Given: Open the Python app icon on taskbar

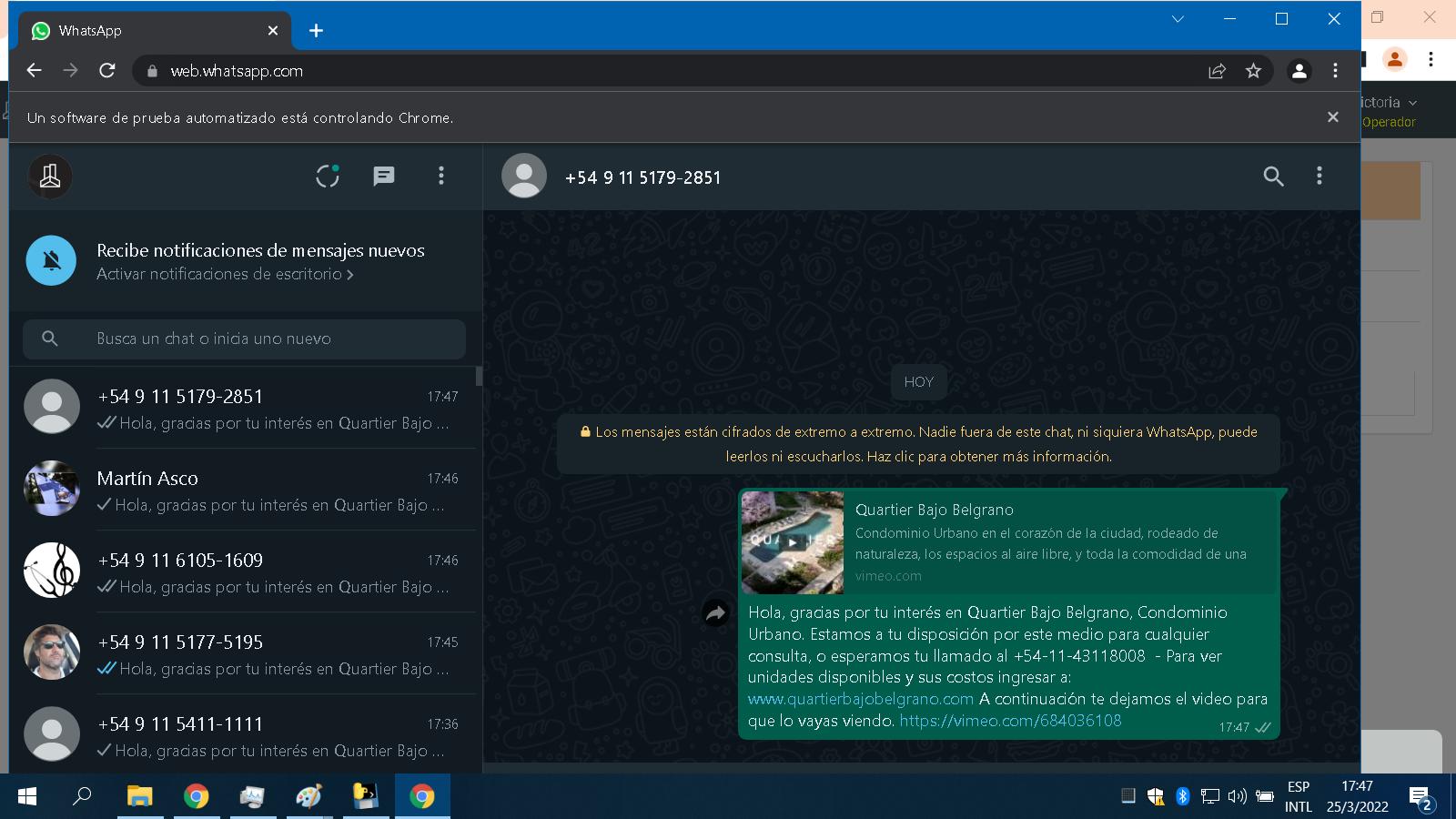Looking at the screenshot, I should [365, 796].
